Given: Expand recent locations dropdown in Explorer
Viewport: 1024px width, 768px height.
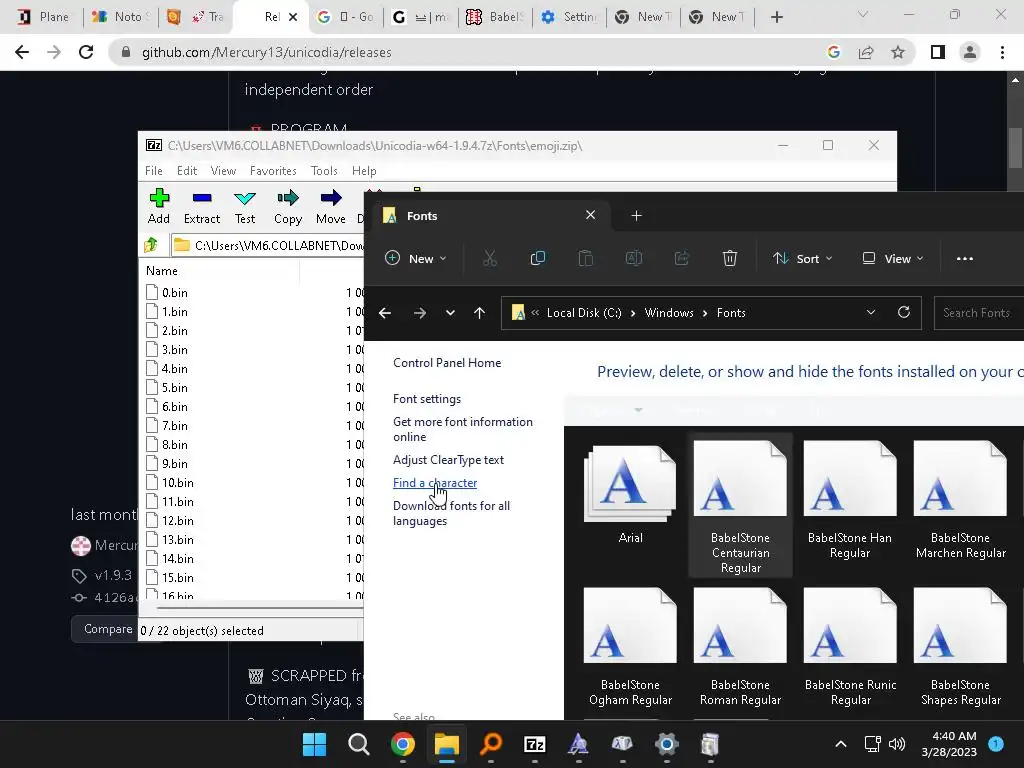Looking at the screenshot, I should coord(450,313).
